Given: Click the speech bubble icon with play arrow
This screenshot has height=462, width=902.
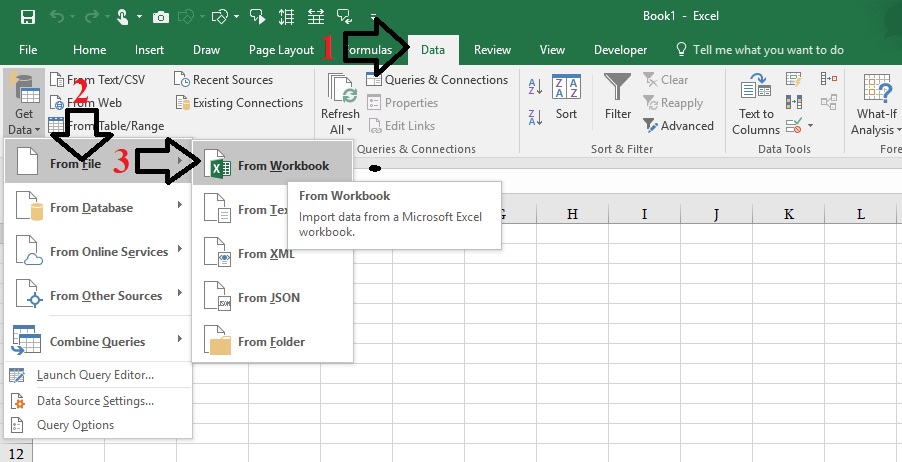Looking at the screenshot, I should 257,17.
